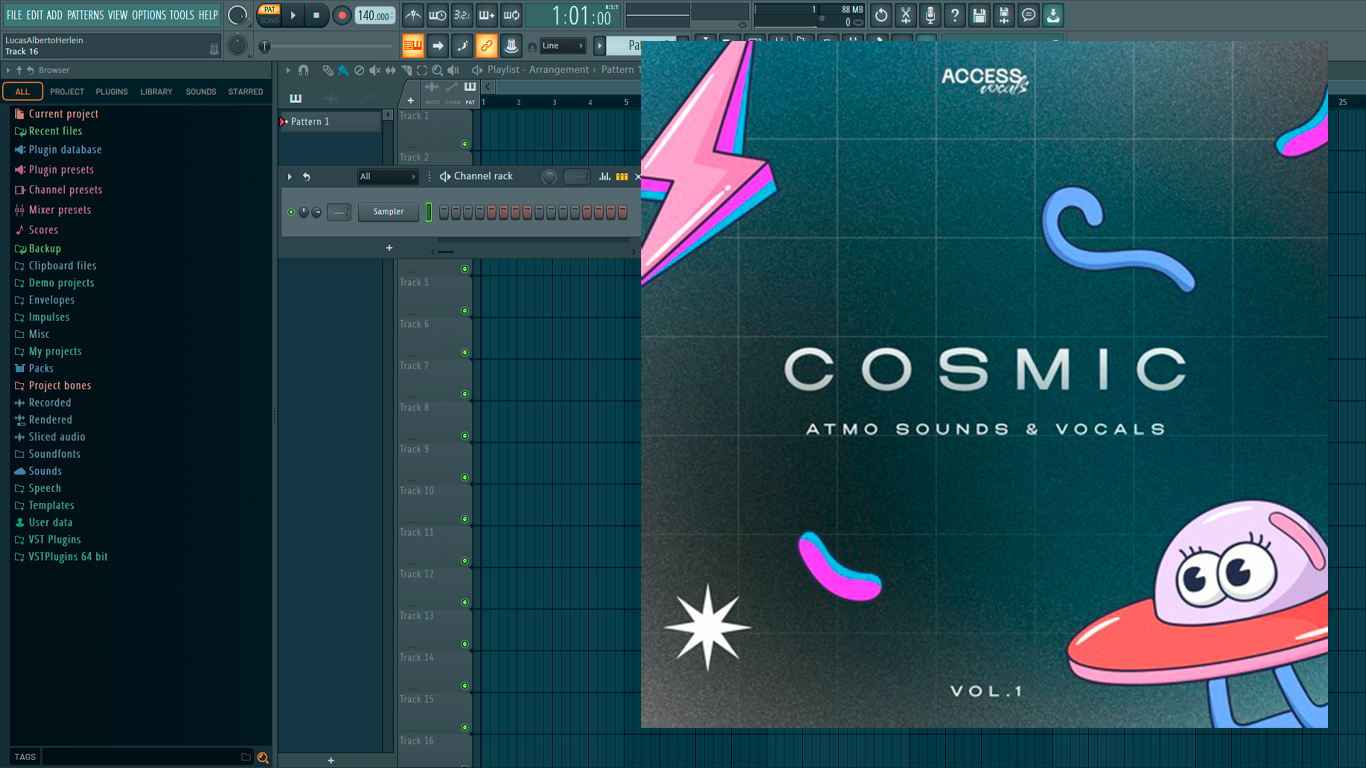Toggle the playlist snap magnet icon
The width and height of the screenshot is (1366, 768).
point(303,70)
